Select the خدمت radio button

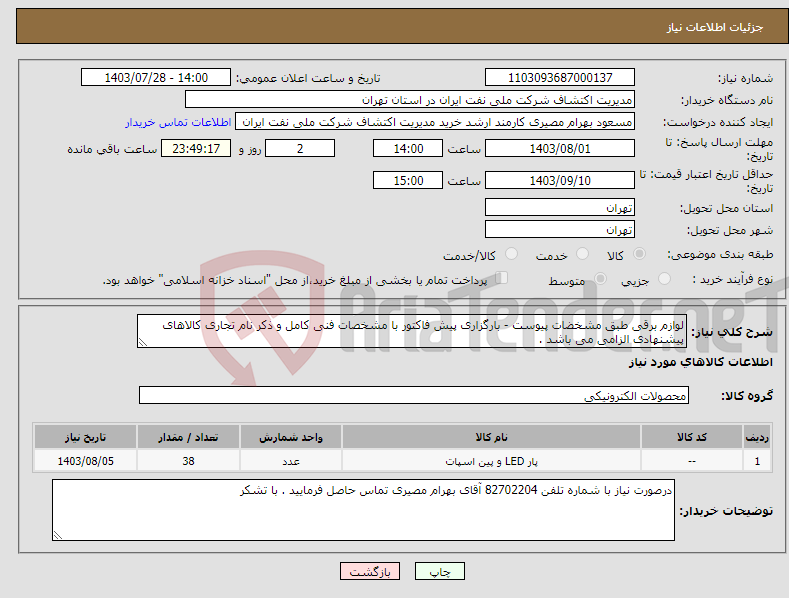[x=582, y=254]
